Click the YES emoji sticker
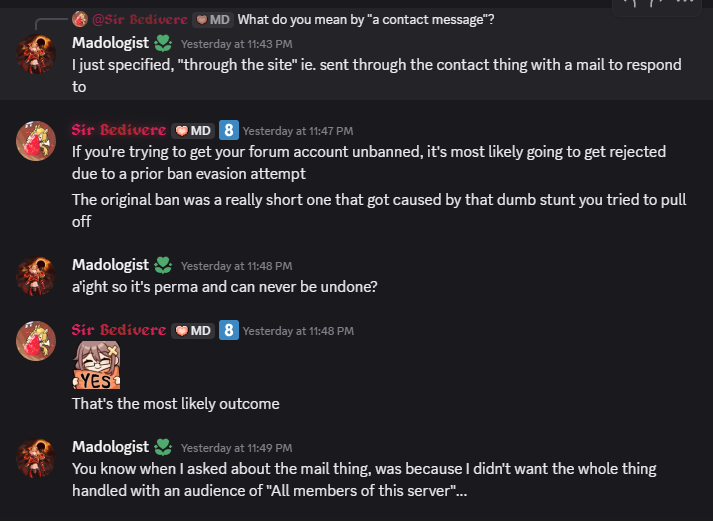The image size is (713, 521). 96,366
